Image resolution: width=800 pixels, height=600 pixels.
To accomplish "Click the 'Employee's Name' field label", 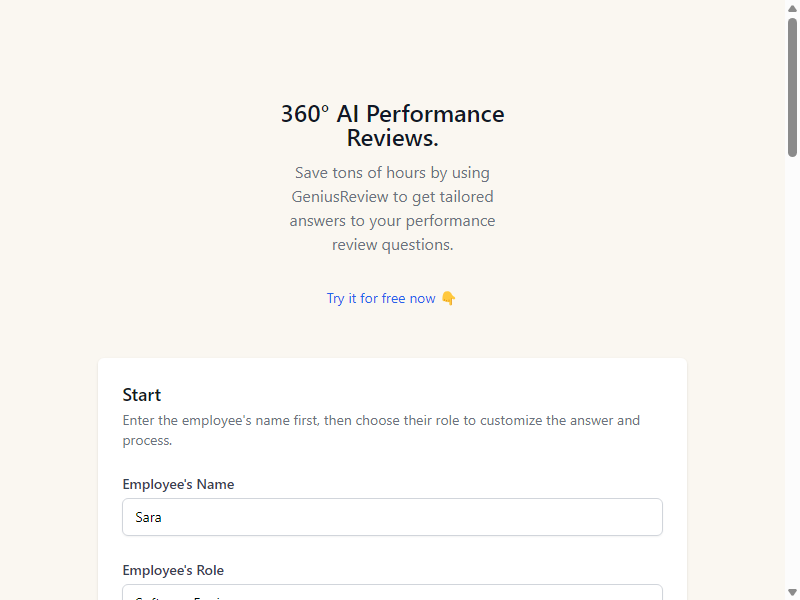I will (x=178, y=484).
